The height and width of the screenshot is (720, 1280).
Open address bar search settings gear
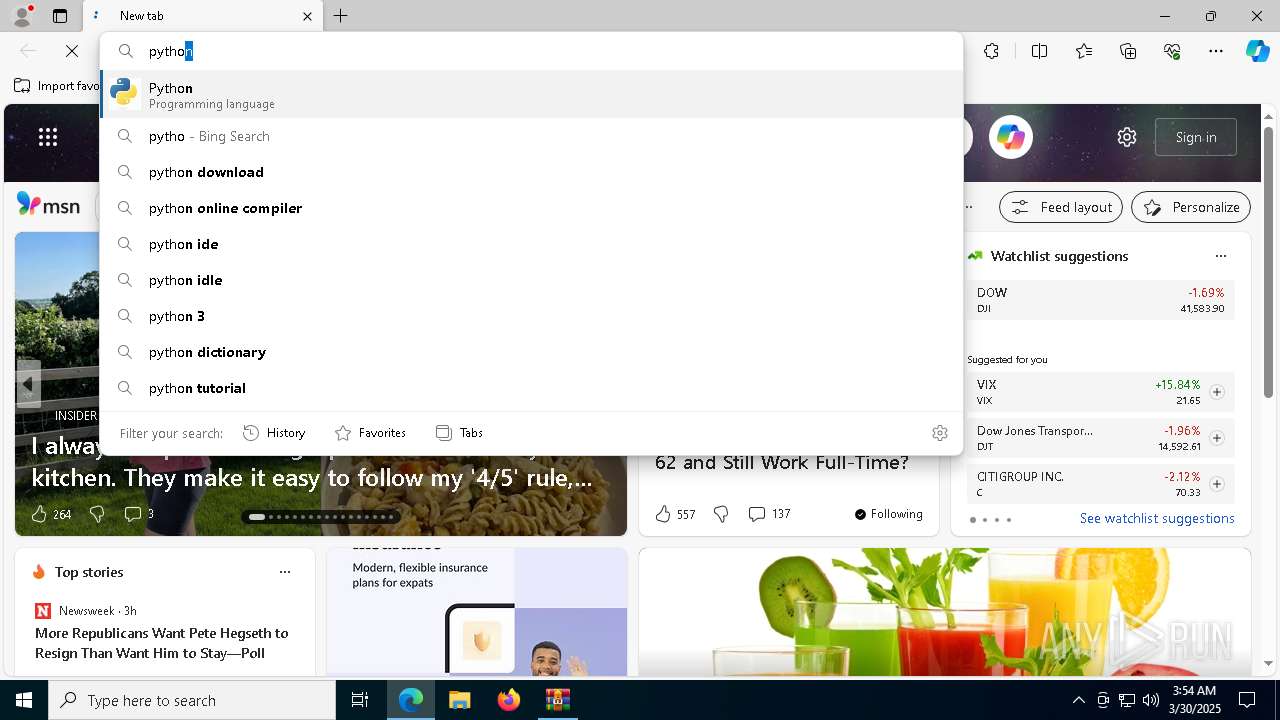[940, 433]
